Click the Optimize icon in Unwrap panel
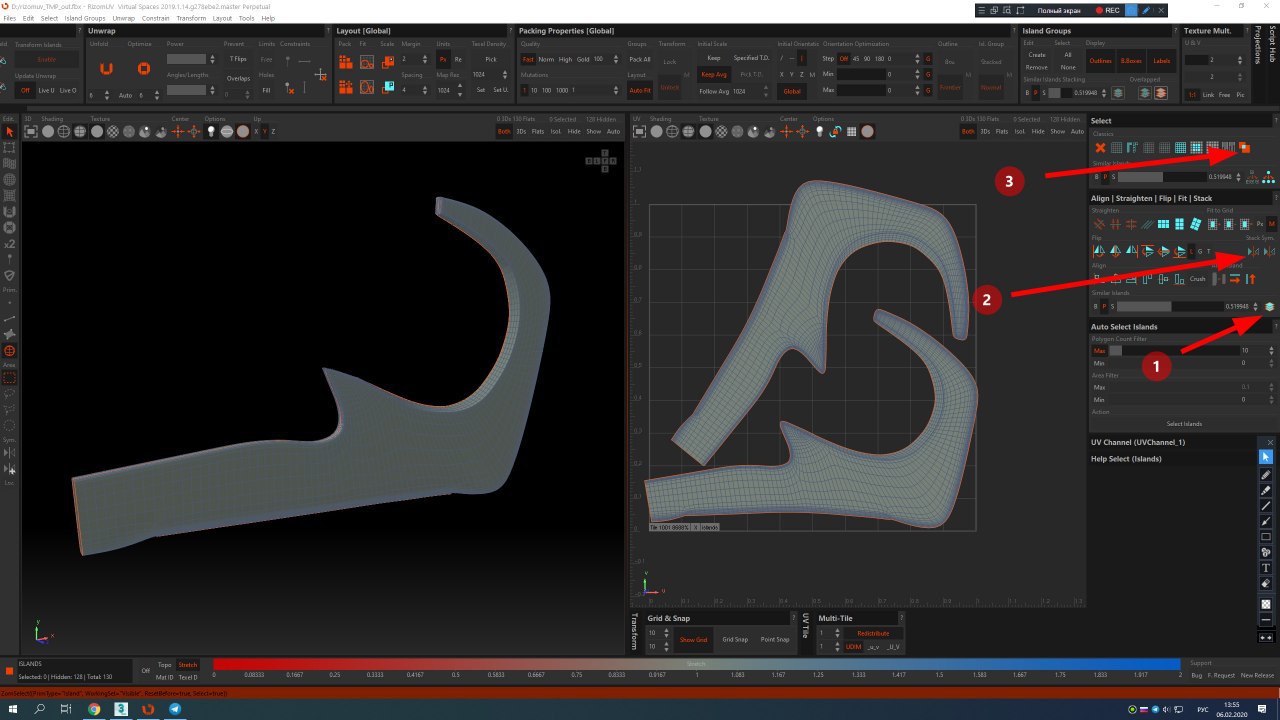This screenshot has height=720, width=1280. [x=143, y=68]
